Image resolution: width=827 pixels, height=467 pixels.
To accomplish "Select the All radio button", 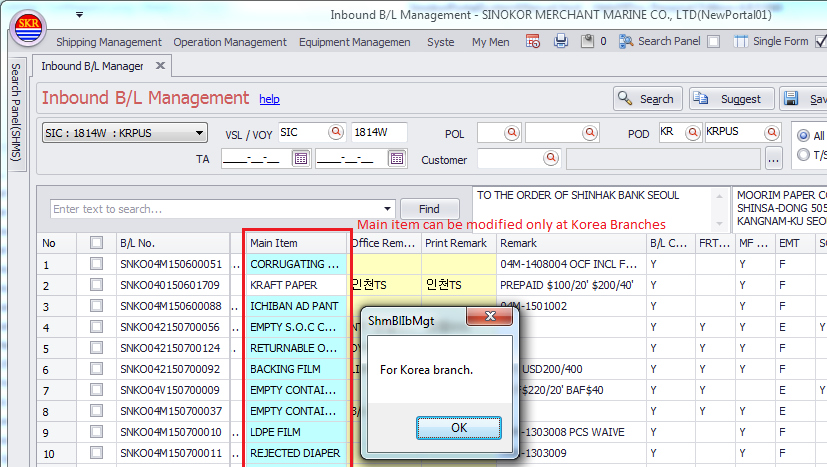I will tap(804, 136).
